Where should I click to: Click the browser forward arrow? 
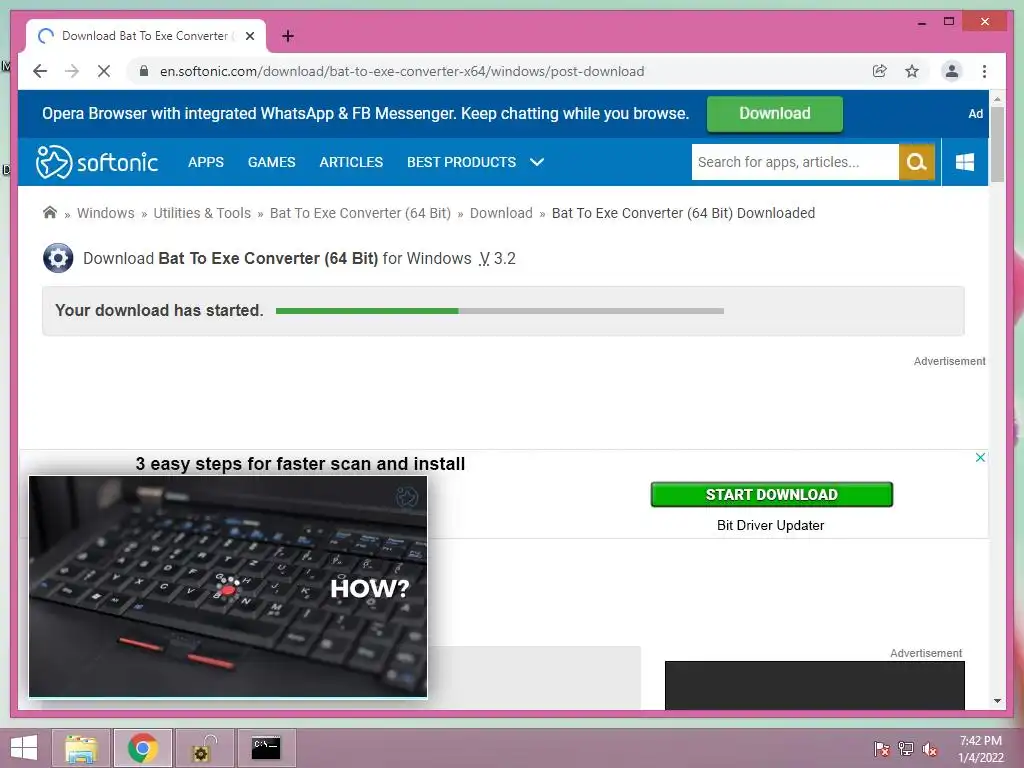pos(72,71)
